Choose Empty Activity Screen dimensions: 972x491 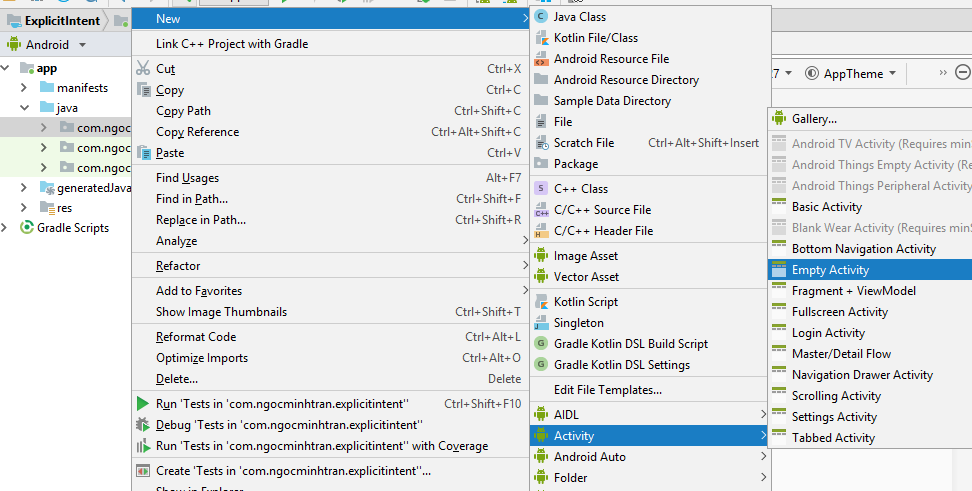(870, 270)
